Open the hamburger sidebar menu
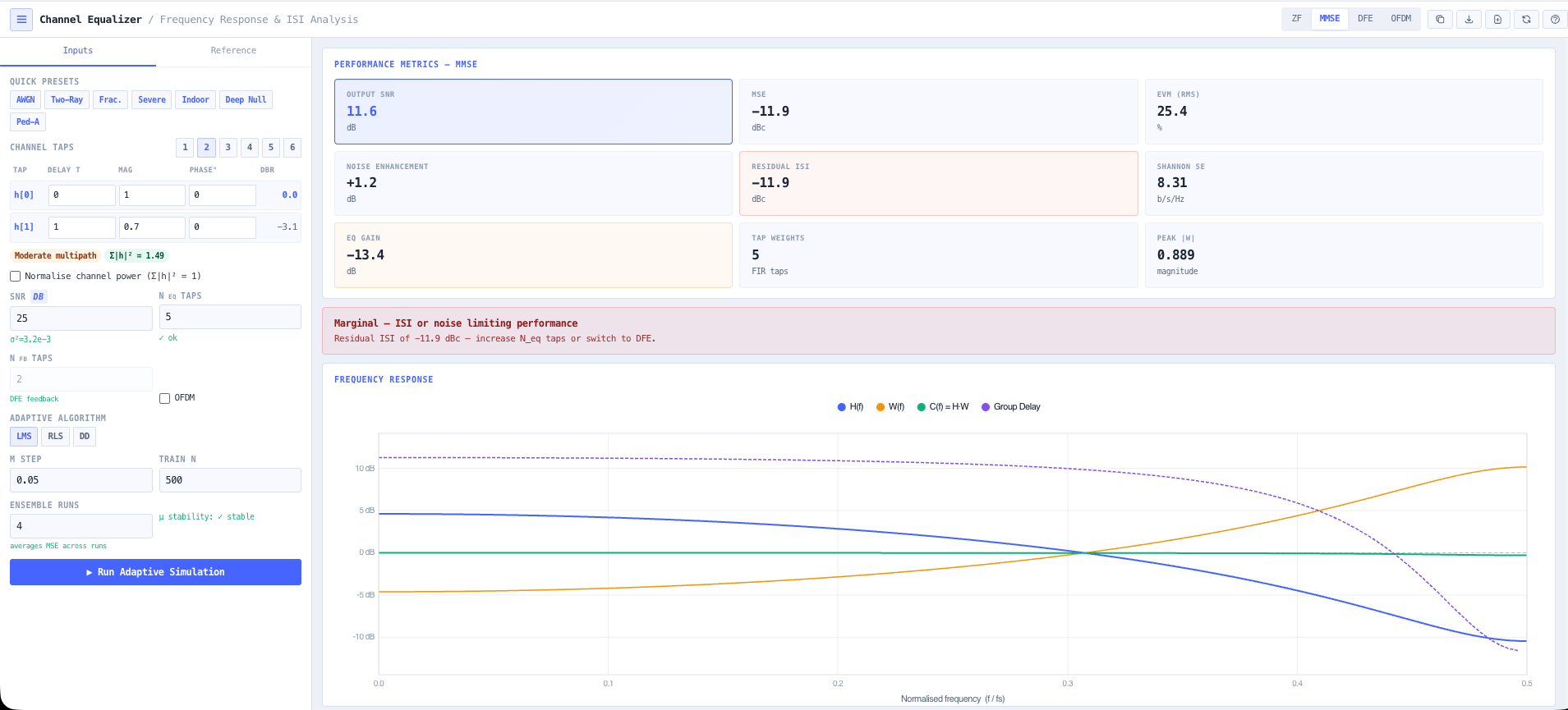This screenshot has height=710, width=1568. click(x=21, y=20)
